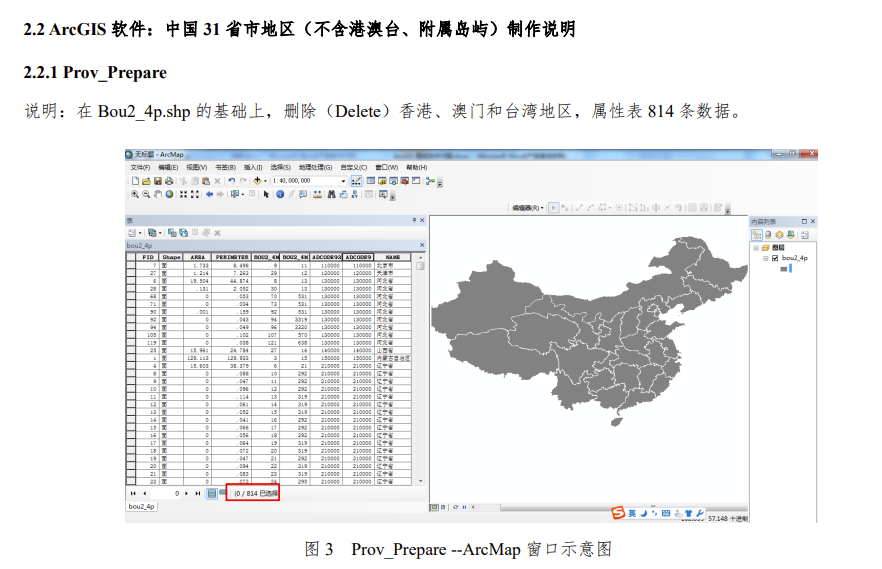Click the Open document folder icon
The image size is (882, 569).
145,181
